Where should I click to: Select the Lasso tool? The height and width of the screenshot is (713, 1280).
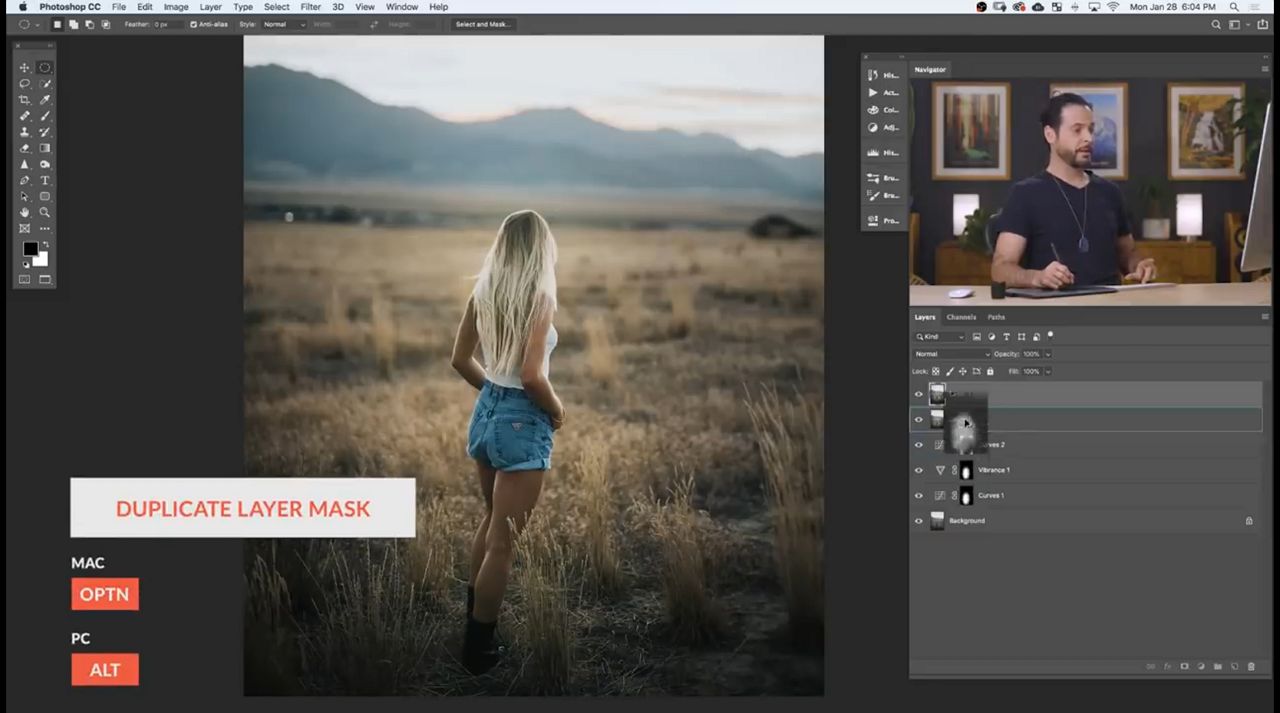(x=25, y=84)
